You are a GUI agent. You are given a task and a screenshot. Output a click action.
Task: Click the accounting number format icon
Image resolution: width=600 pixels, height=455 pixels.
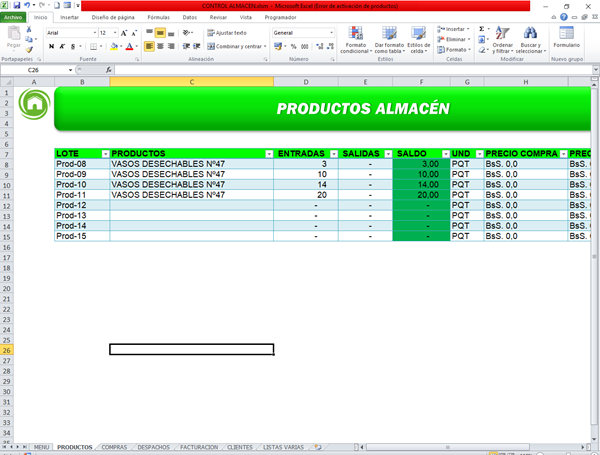(278, 47)
